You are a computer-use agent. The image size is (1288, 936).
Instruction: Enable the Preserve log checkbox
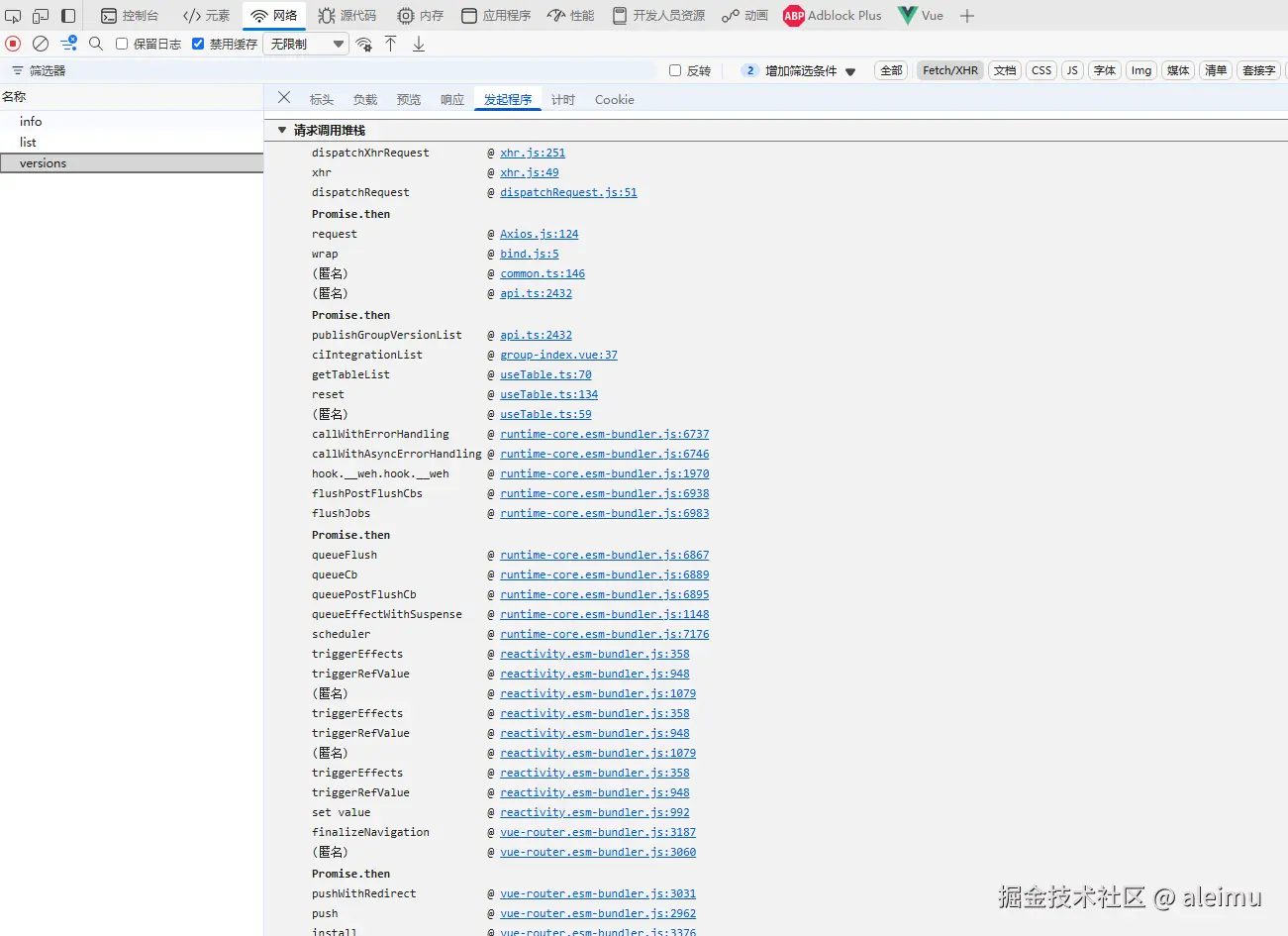[122, 44]
